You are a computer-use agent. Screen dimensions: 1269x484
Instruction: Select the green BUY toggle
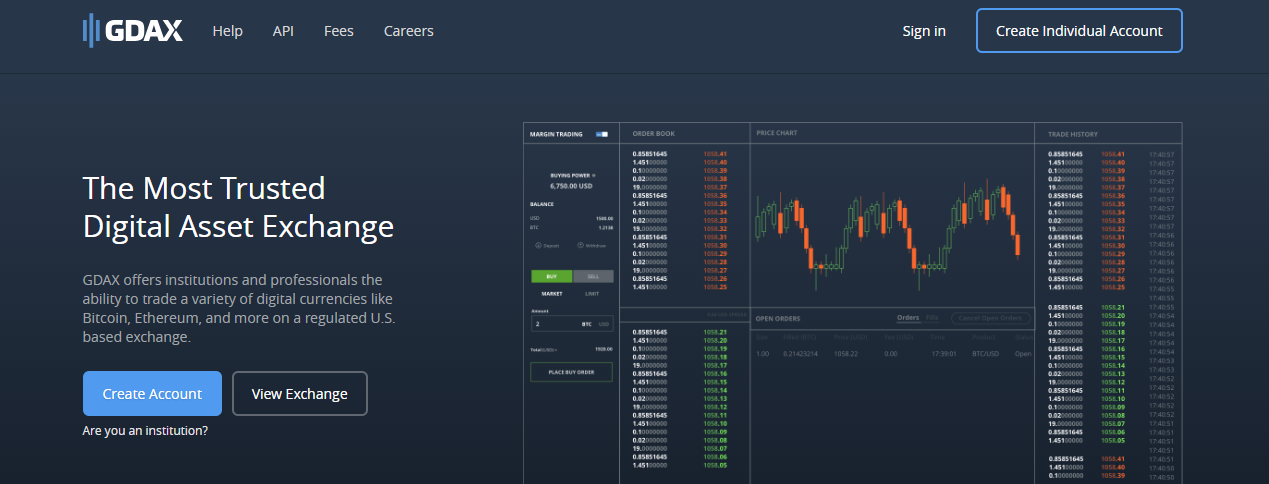point(551,275)
